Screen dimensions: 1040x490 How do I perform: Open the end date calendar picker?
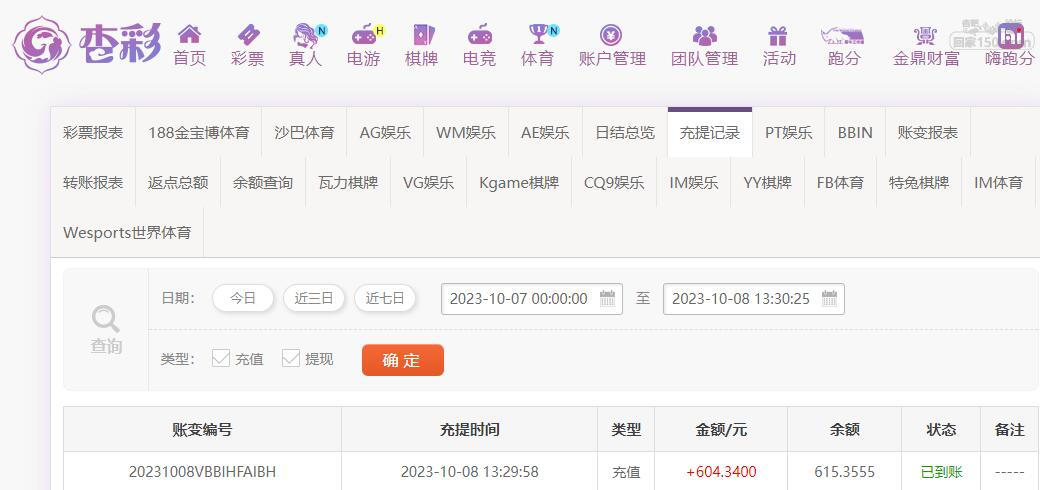[x=829, y=298]
